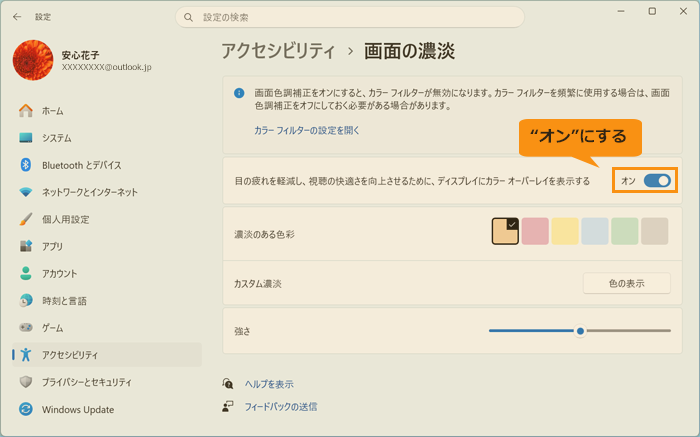This screenshot has height=437, width=700.
Task: Open ヘルプを表示 link
Action: (269, 384)
